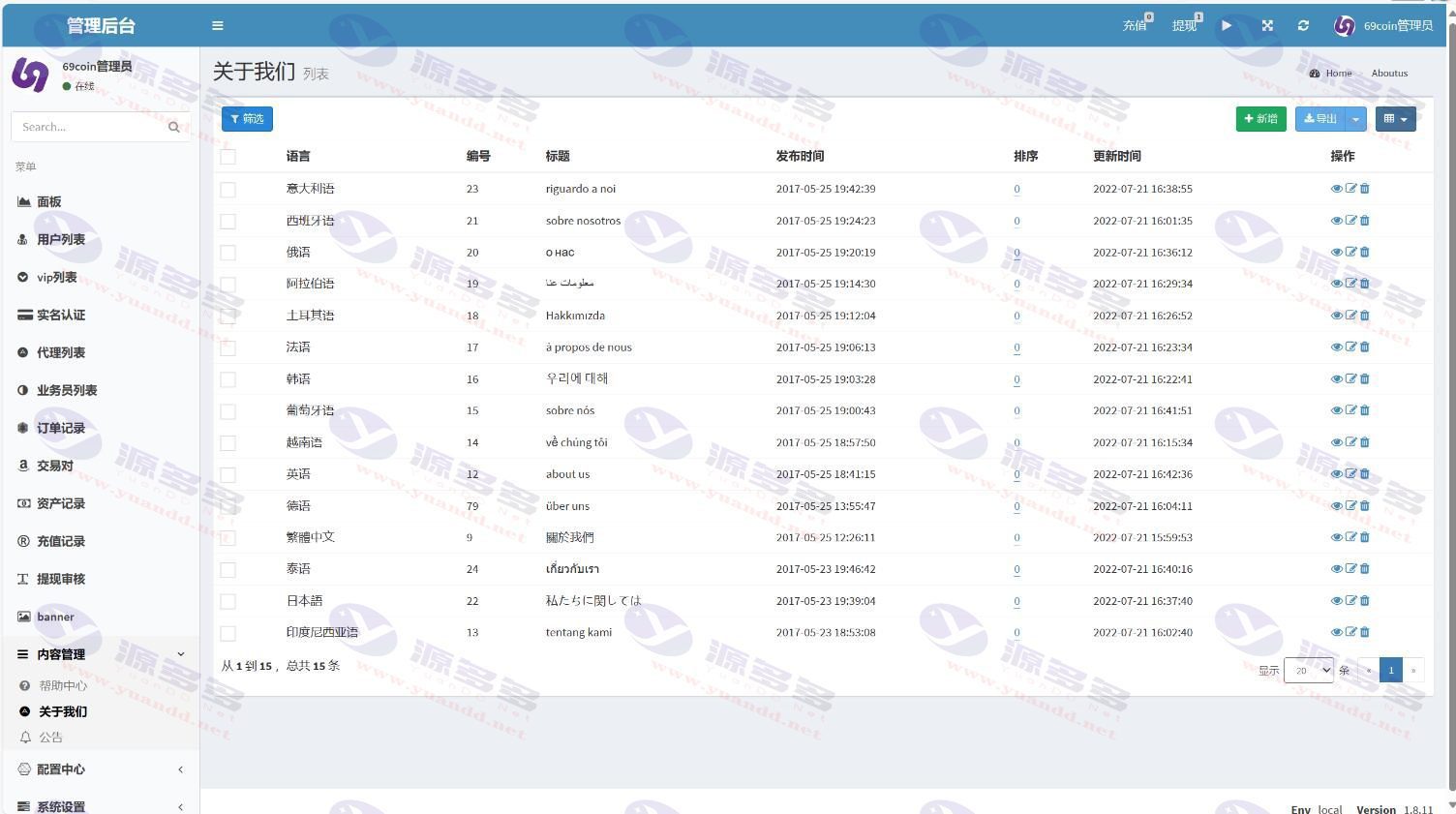Expand the 配置中心 menu group
The height and width of the screenshot is (814, 1456).
pos(100,769)
